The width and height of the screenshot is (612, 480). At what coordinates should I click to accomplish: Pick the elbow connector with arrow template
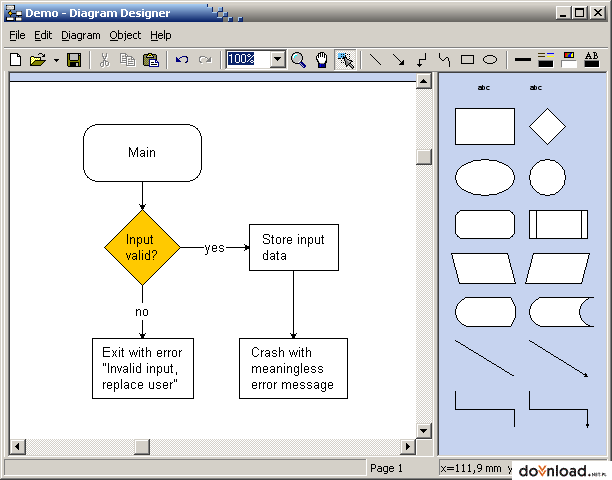[x=559, y=409]
